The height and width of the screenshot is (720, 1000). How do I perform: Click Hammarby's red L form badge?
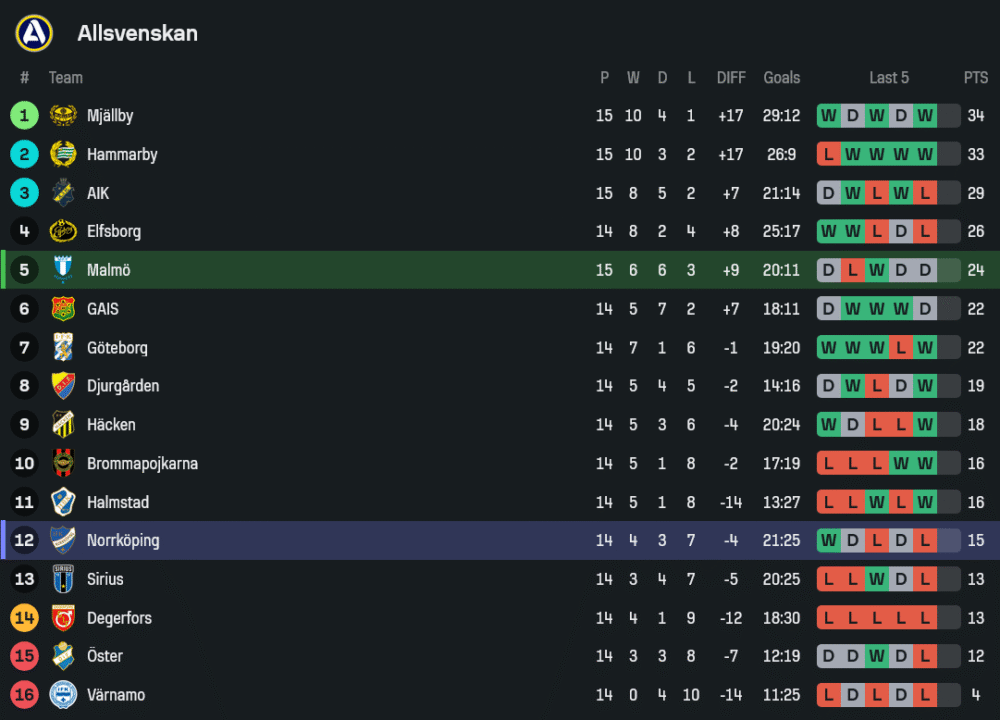[828, 155]
